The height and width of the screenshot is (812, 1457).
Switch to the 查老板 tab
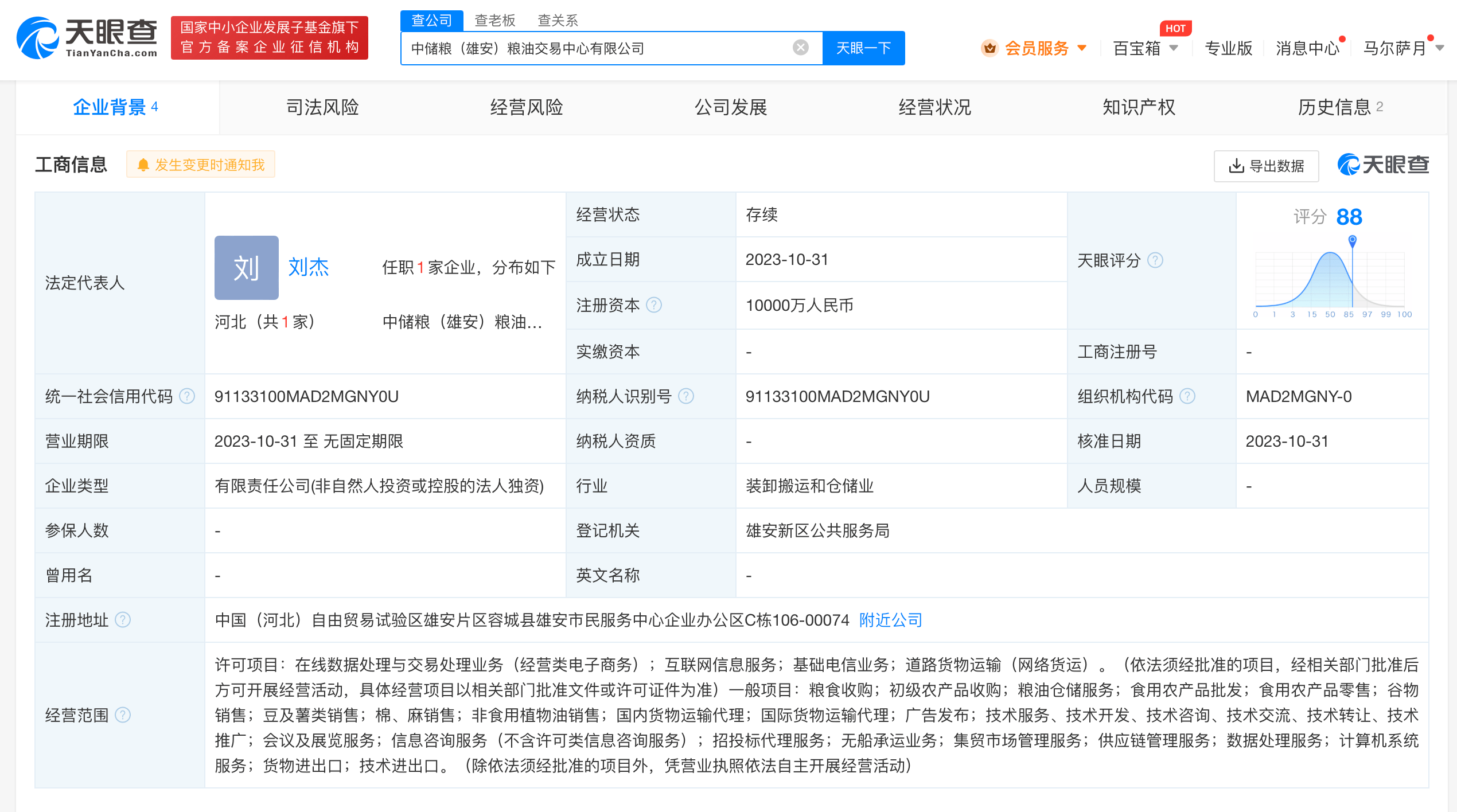click(494, 20)
